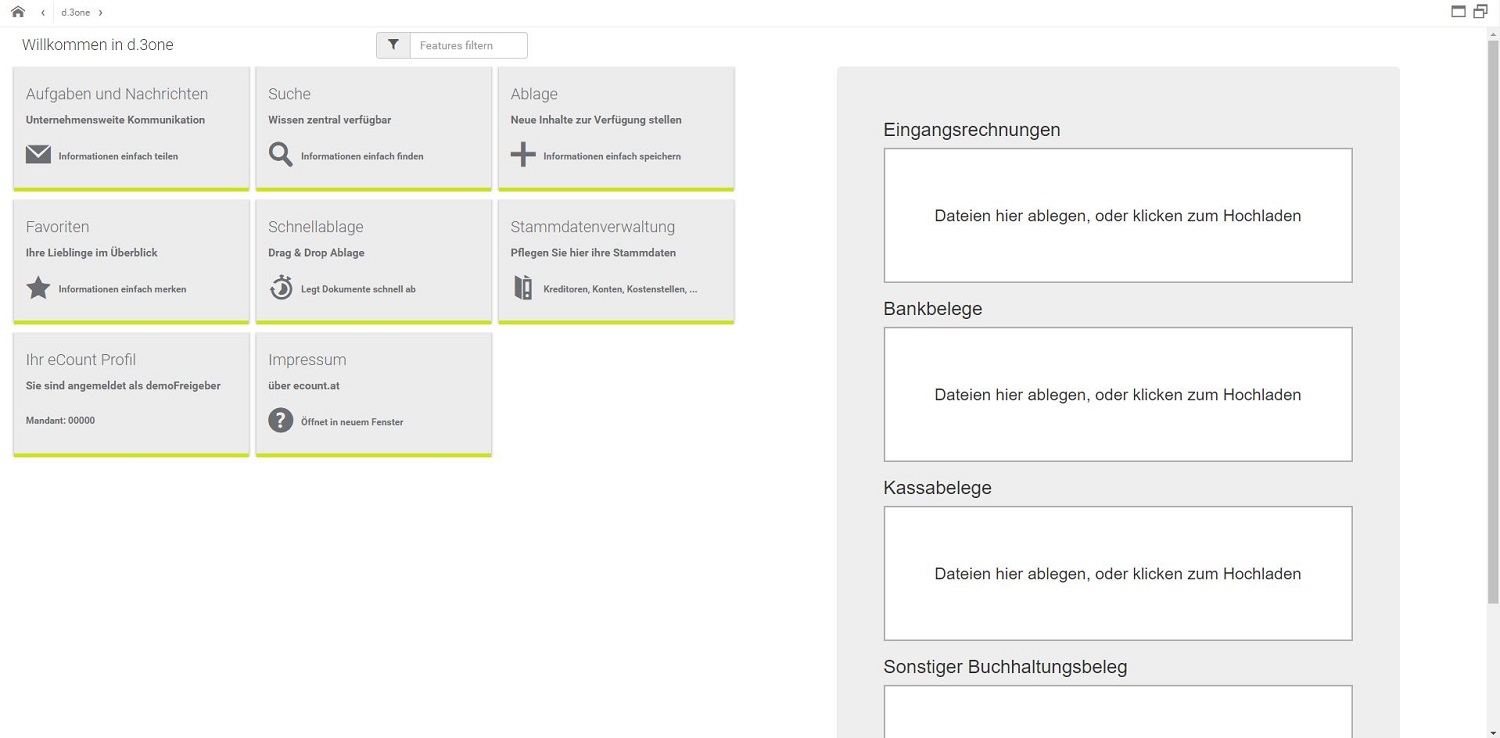Click the Kassabelege upload drop zone

click(x=1118, y=573)
